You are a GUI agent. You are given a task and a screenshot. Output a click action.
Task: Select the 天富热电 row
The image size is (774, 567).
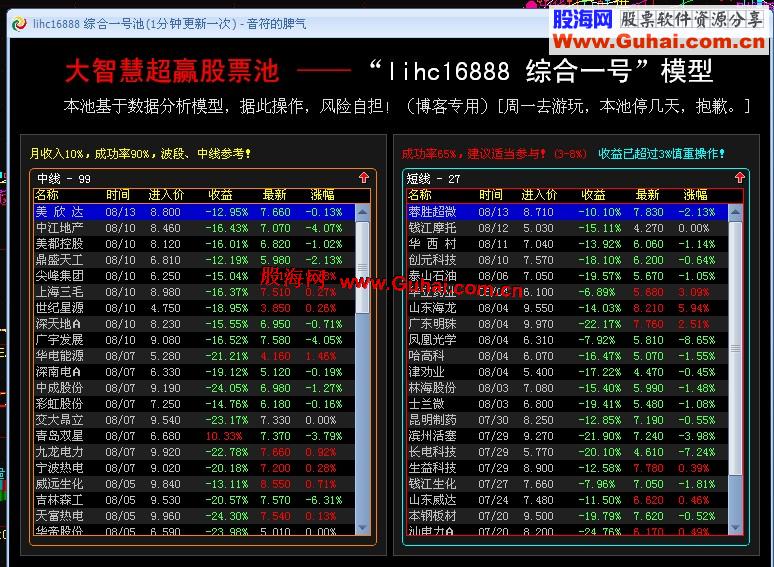point(194,516)
